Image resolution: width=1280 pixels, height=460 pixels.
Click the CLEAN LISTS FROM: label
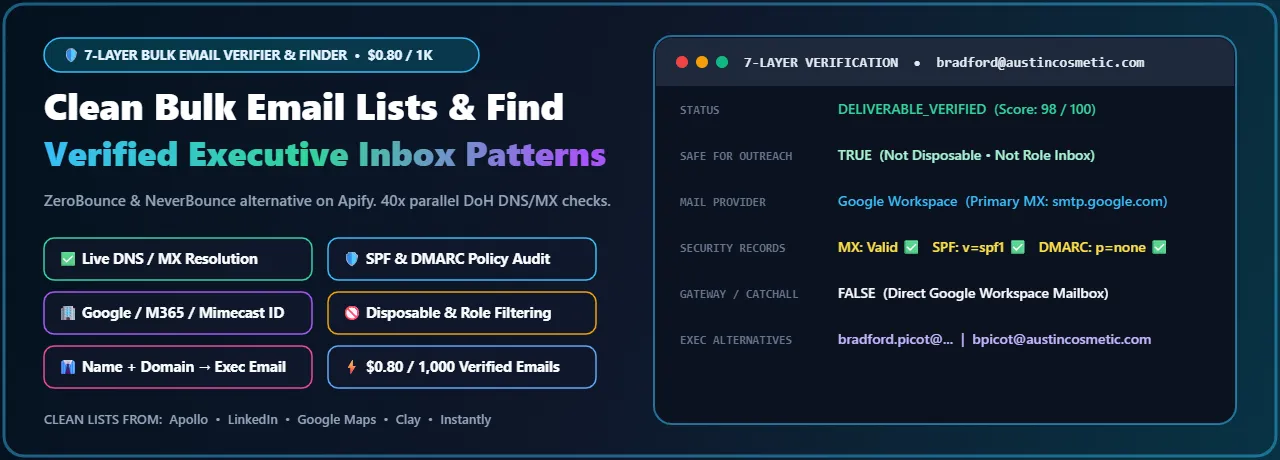point(103,420)
